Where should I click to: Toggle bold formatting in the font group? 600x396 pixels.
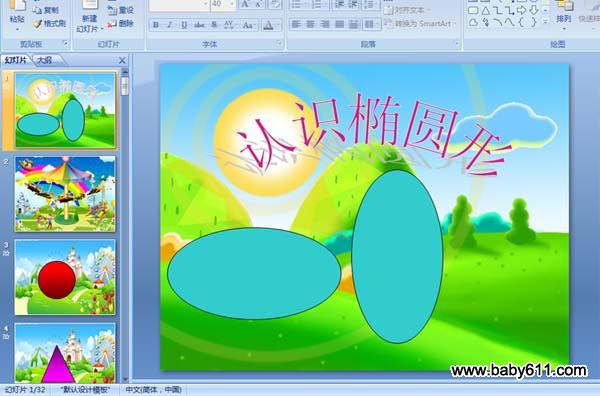click(156, 25)
